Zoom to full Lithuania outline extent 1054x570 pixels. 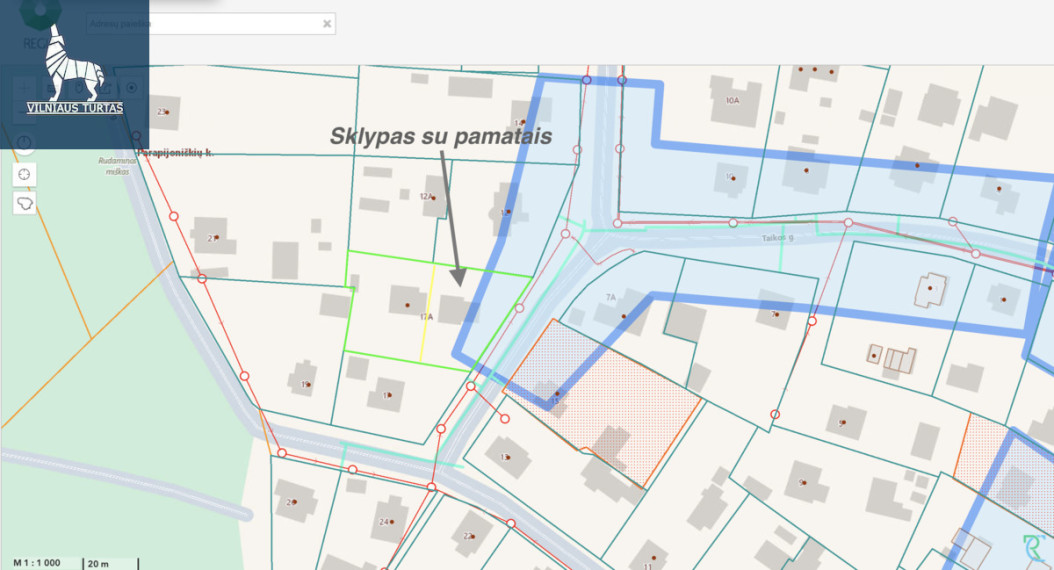pyautogui.click(x=24, y=203)
